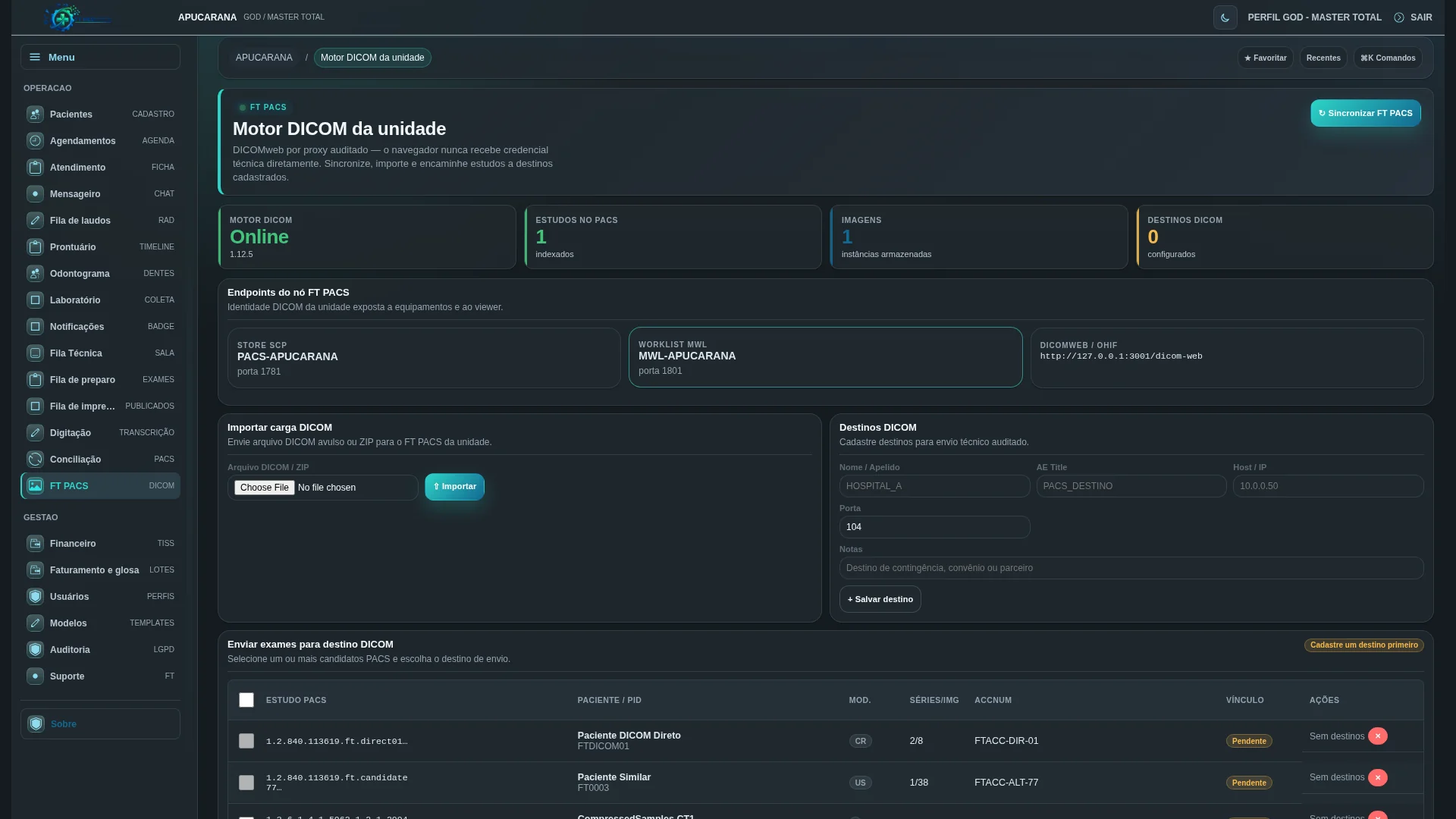
Task: Open the ⌘K Comandos palette
Action: coord(1388,58)
